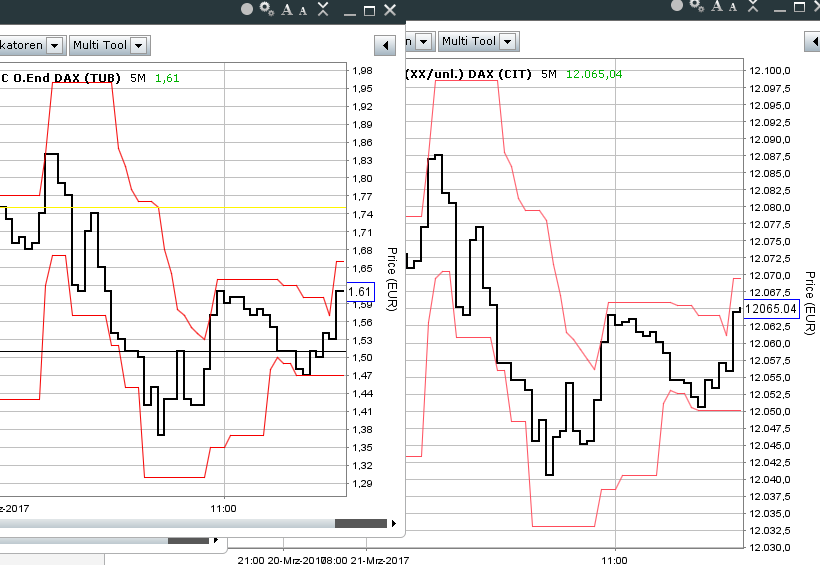This screenshot has width=820, height=565.
Task: Click the TUB chart horizontal scrollbar thumb
Action: (x=361, y=523)
